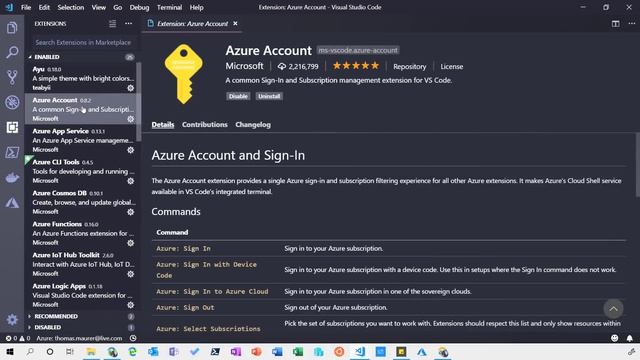
Task: Open the Azure view in activity bar
Action: [12, 203]
